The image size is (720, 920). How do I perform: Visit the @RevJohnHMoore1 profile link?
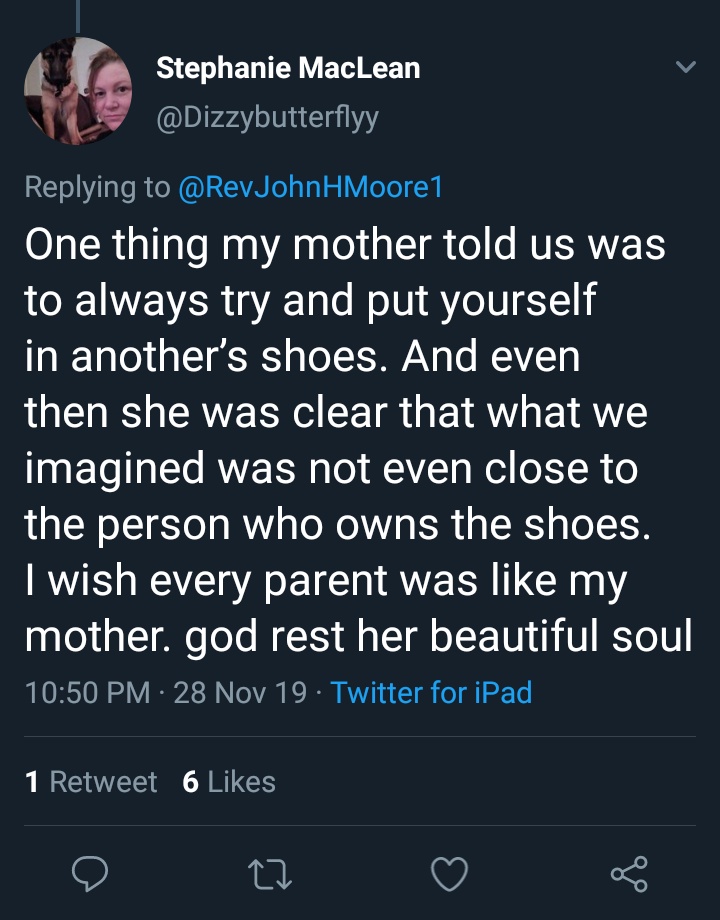coord(310,187)
